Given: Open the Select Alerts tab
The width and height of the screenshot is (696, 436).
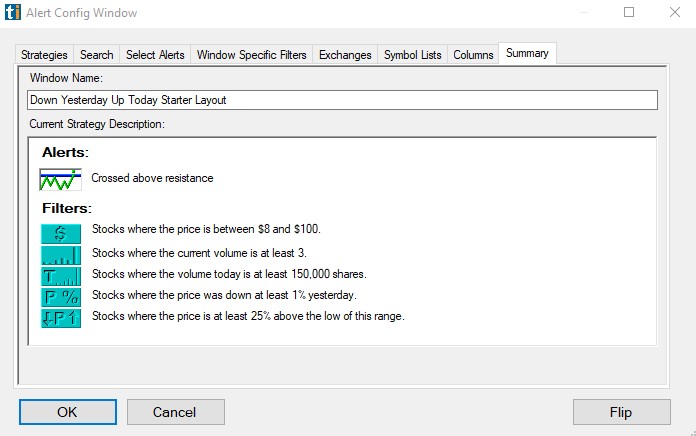Looking at the screenshot, I should (155, 55).
